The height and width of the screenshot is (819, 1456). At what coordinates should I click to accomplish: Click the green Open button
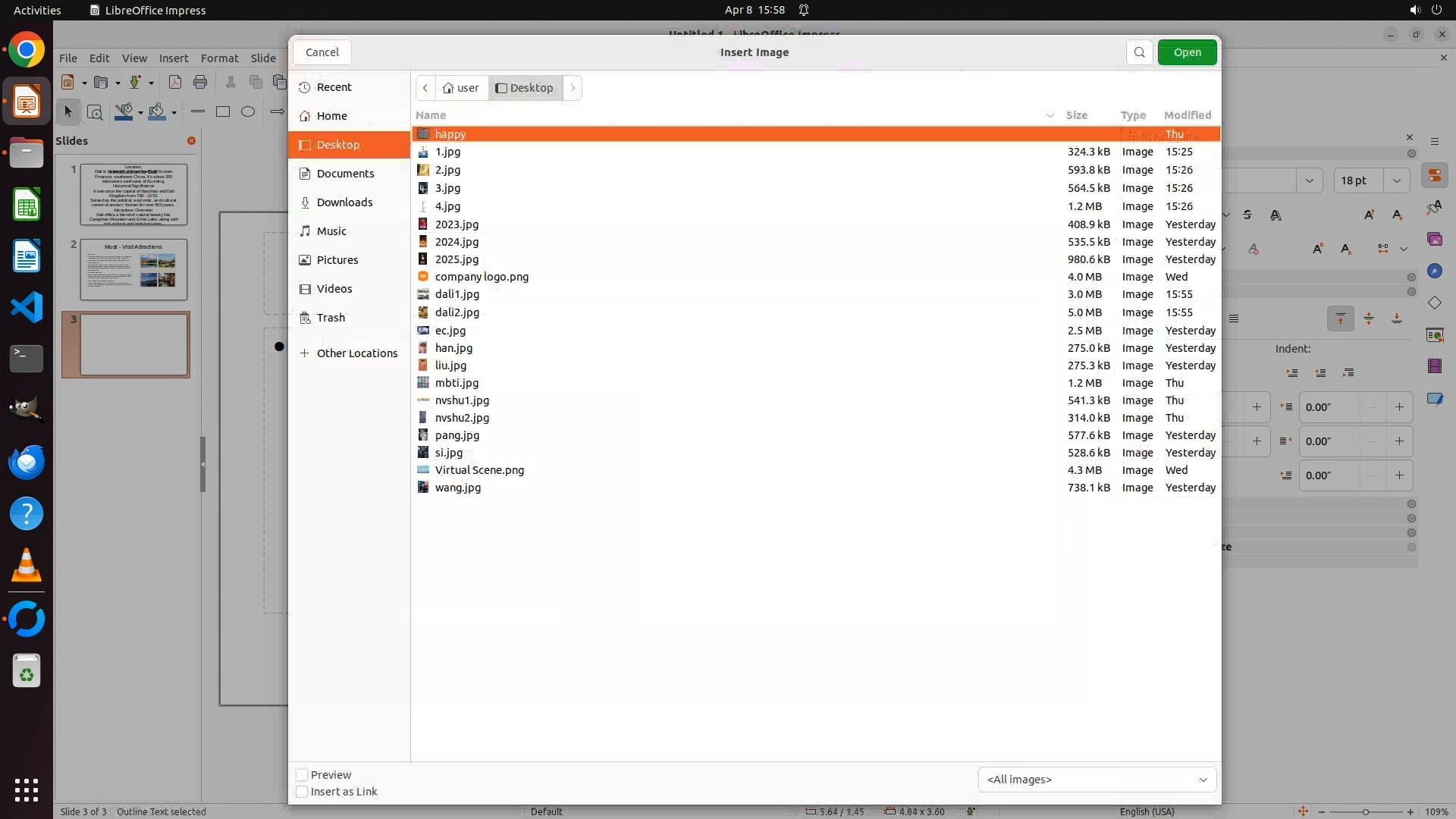coord(1187,52)
